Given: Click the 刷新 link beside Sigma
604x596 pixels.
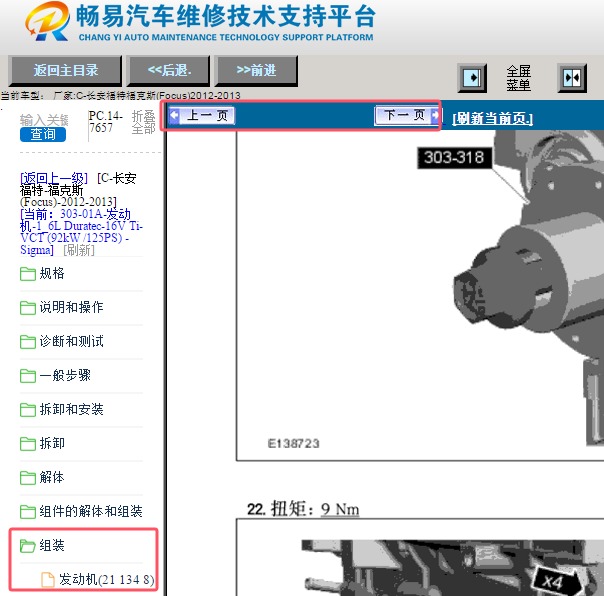Looking at the screenshot, I should point(79,250).
